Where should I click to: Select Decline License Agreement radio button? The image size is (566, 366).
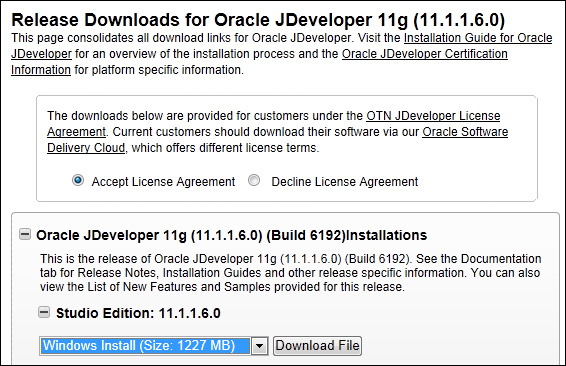[254, 180]
